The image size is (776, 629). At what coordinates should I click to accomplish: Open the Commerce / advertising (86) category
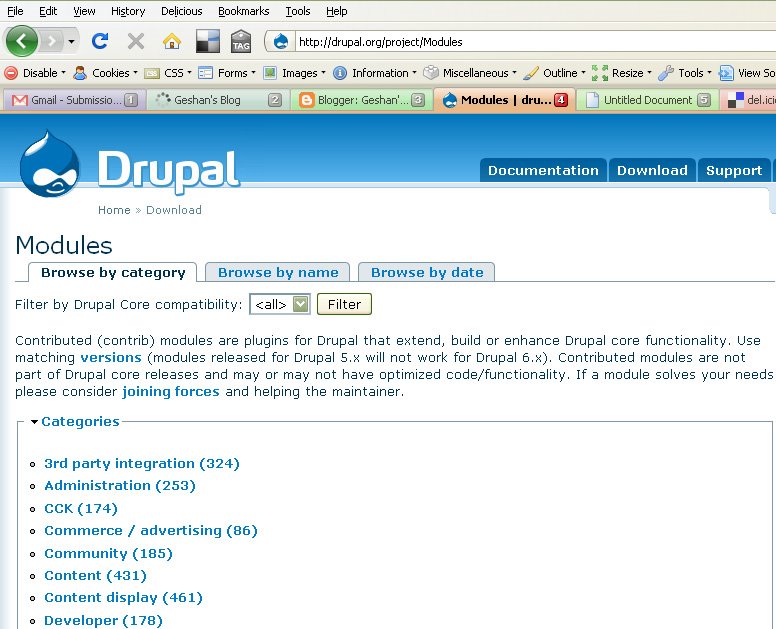[x=151, y=531]
